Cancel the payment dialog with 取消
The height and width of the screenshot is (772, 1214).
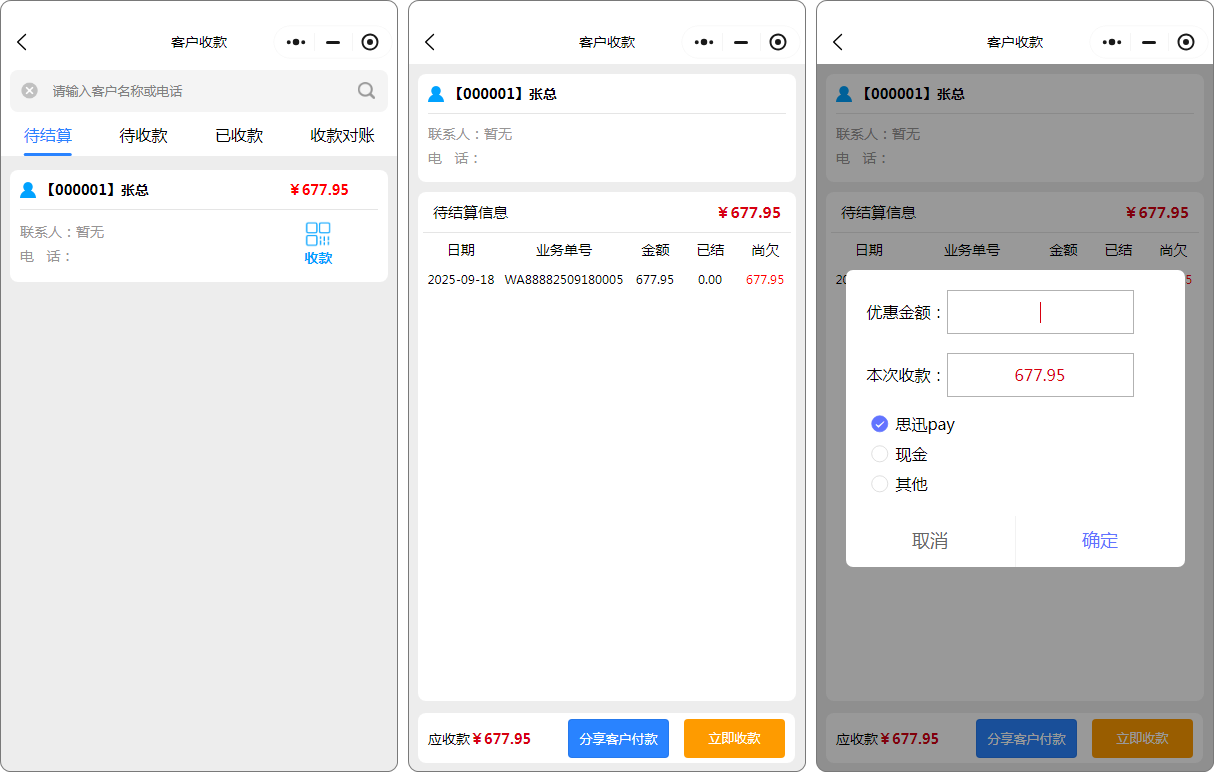coord(930,541)
